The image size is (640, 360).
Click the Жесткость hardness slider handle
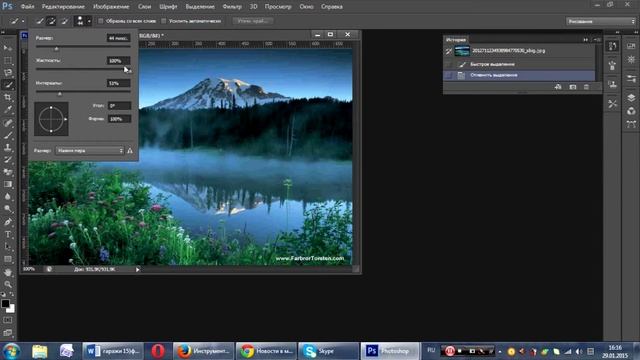129,71
